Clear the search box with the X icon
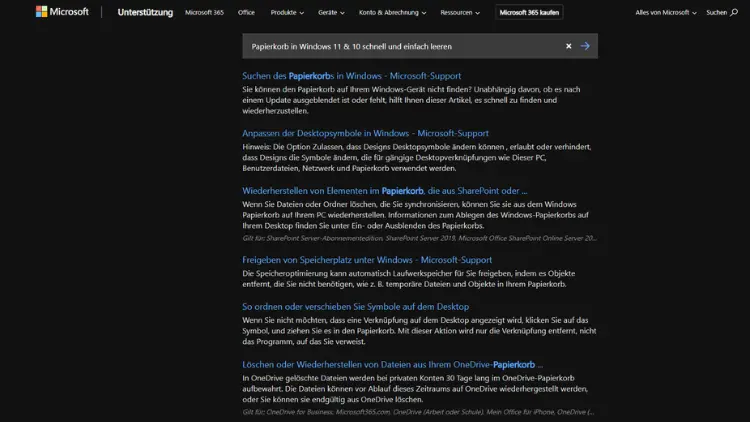 coord(568,46)
